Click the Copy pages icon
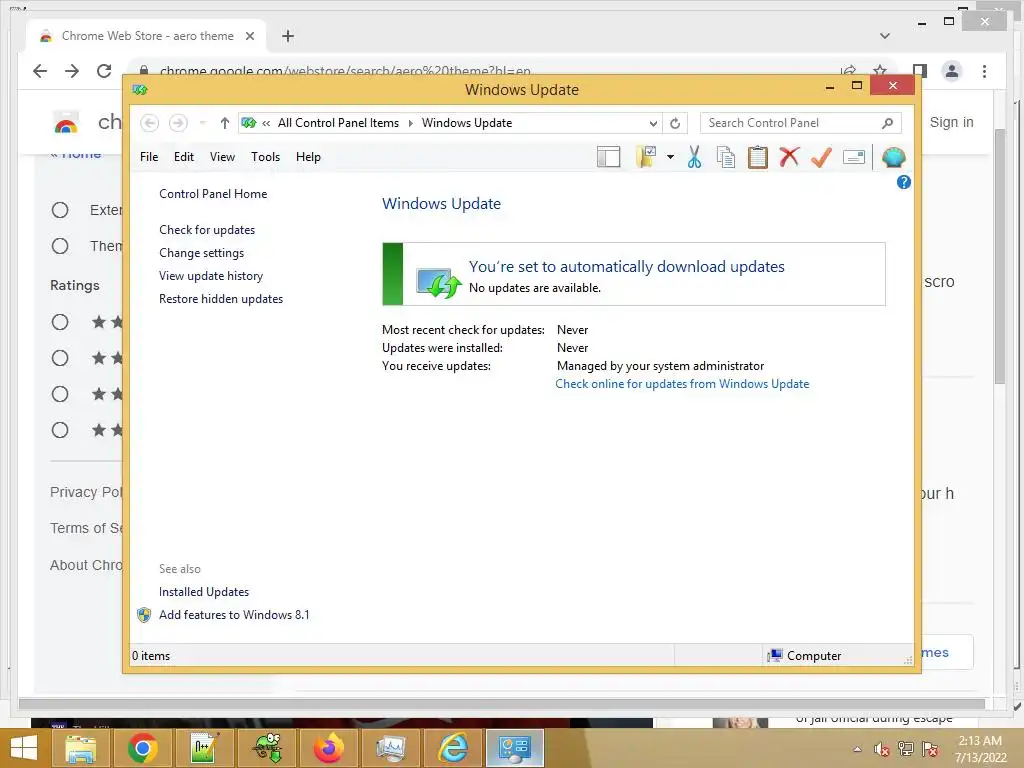Viewport: 1024px width, 768px height. click(726, 157)
